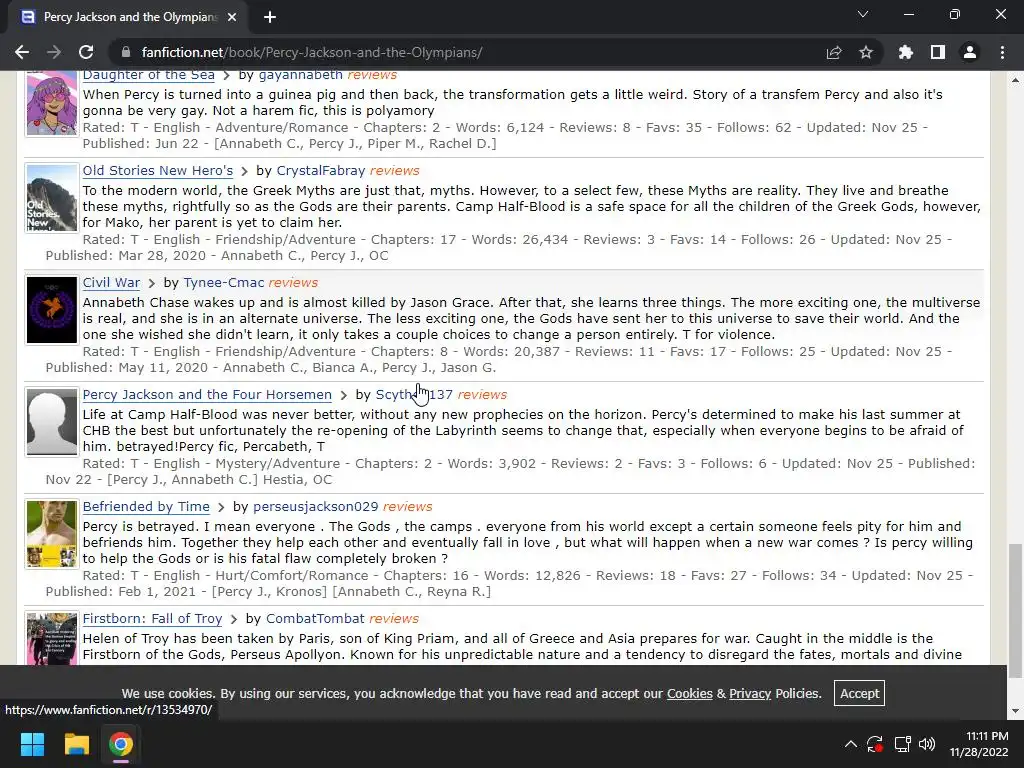1024x768 pixels.
Task: Jump to latest chapter of Civil War
Action: pyautogui.click(x=152, y=283)
